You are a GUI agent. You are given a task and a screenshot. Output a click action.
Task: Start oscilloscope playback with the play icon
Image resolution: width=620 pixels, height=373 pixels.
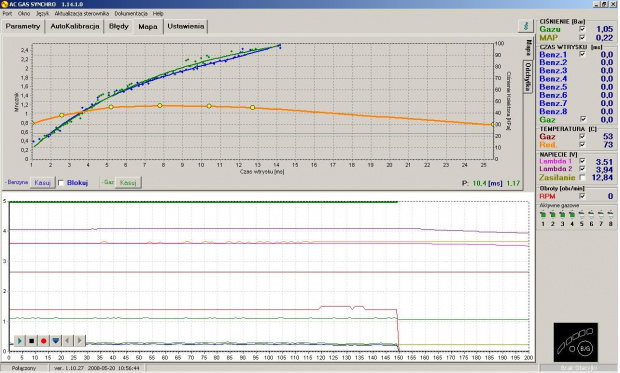coord(19,340)
